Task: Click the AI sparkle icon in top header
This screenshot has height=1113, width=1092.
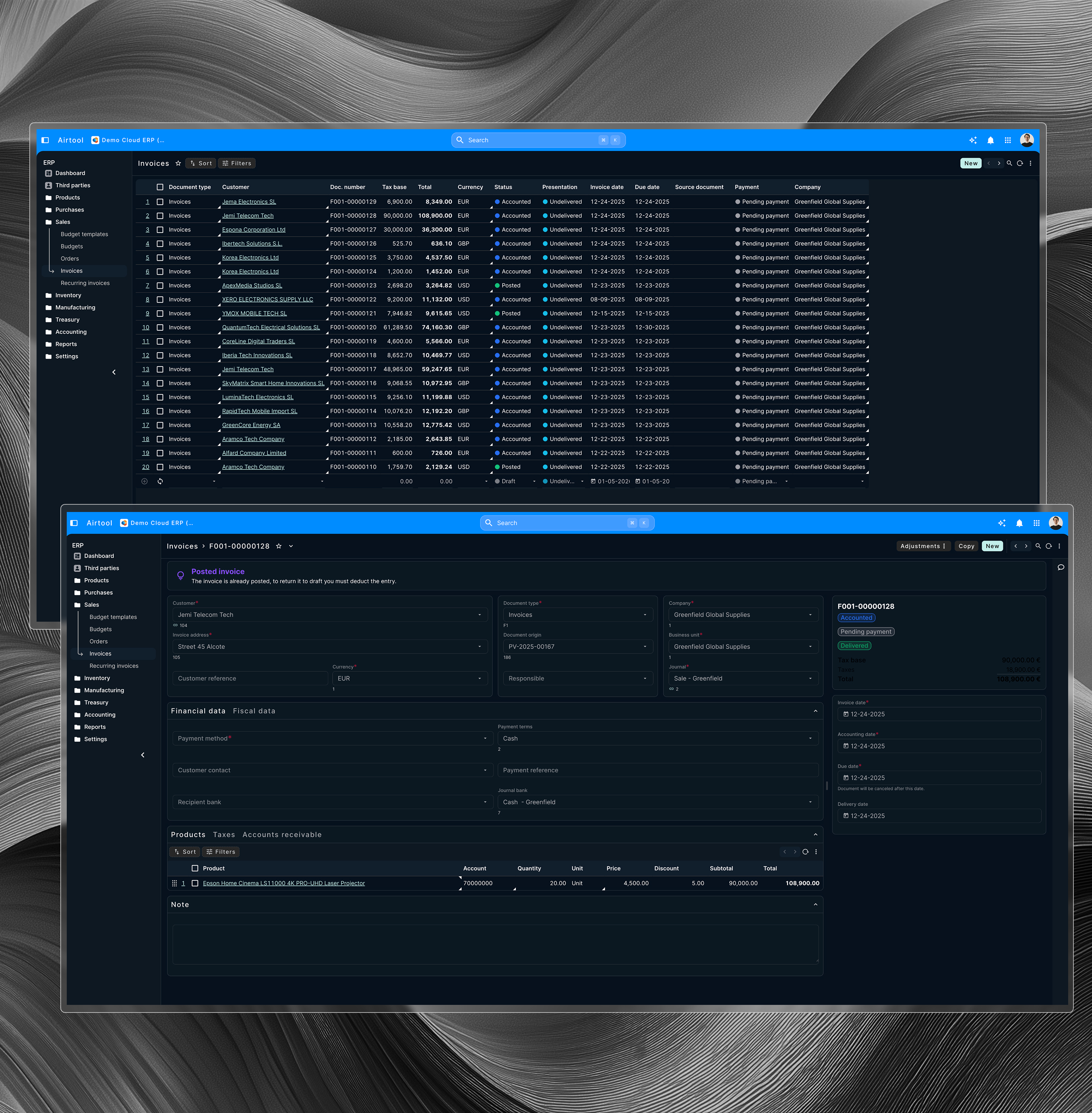Action: 973,141
